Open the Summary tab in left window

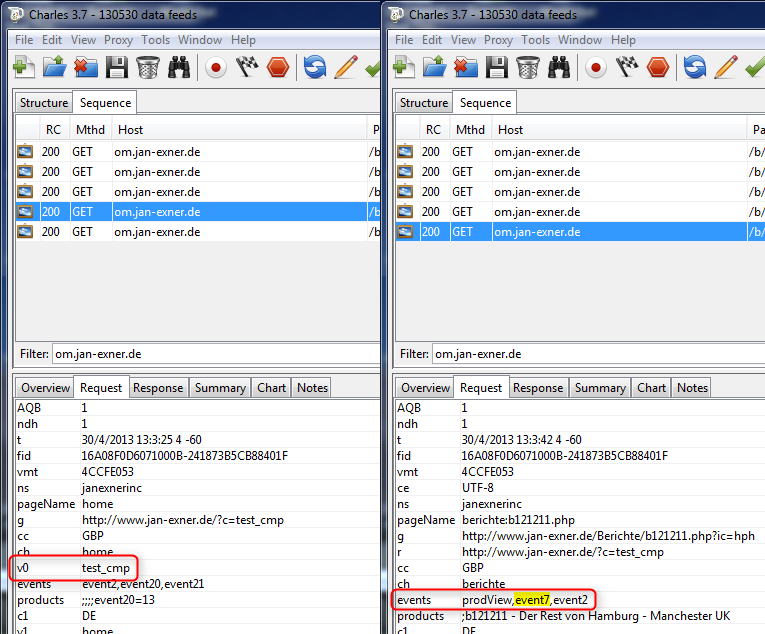coord(220,388)
